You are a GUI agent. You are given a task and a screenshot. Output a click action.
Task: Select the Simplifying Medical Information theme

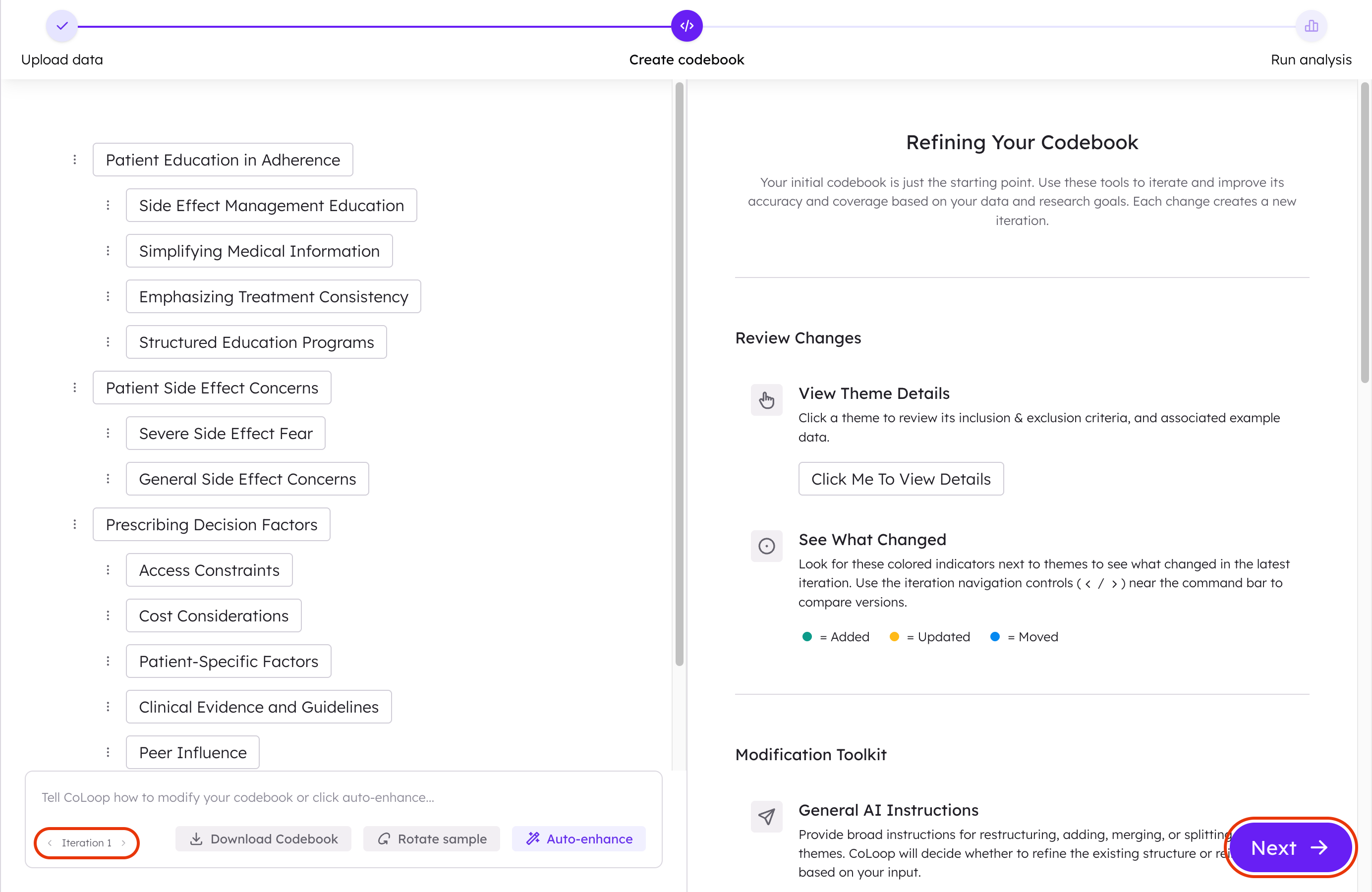tap(259, 251)
